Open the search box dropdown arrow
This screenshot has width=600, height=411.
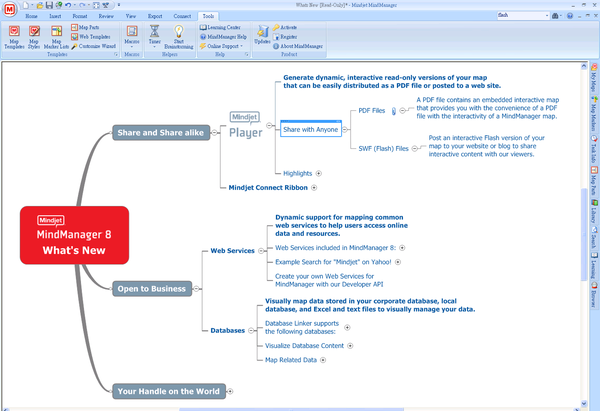pos(547,16)
